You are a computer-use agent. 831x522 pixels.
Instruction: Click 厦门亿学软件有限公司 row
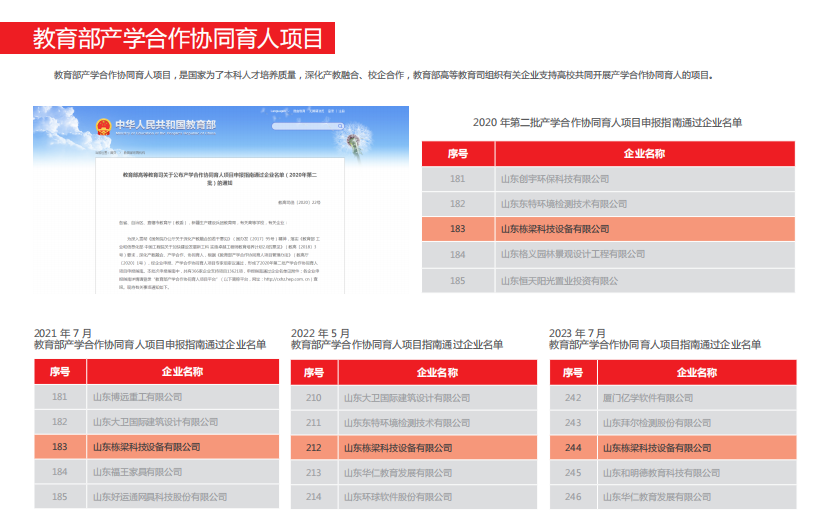click(673, 397)
